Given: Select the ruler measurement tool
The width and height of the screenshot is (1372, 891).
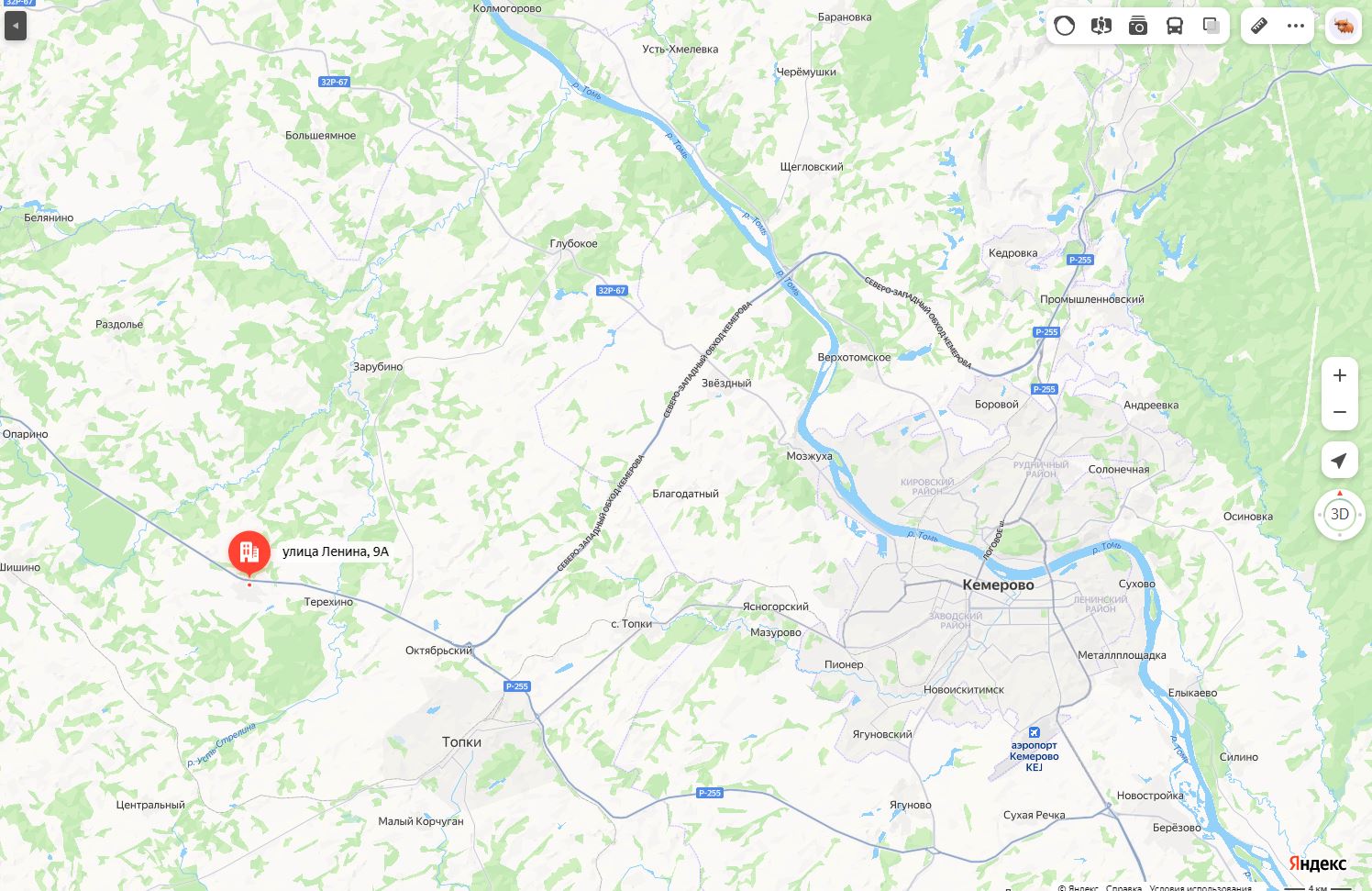Looking at the screenshot, I should point(1259,26).
